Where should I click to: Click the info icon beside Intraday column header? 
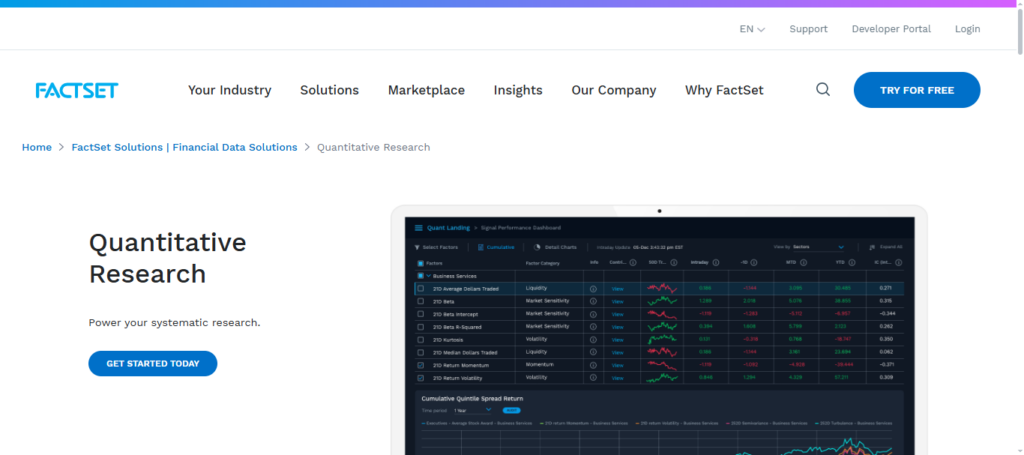click(716, 262)
